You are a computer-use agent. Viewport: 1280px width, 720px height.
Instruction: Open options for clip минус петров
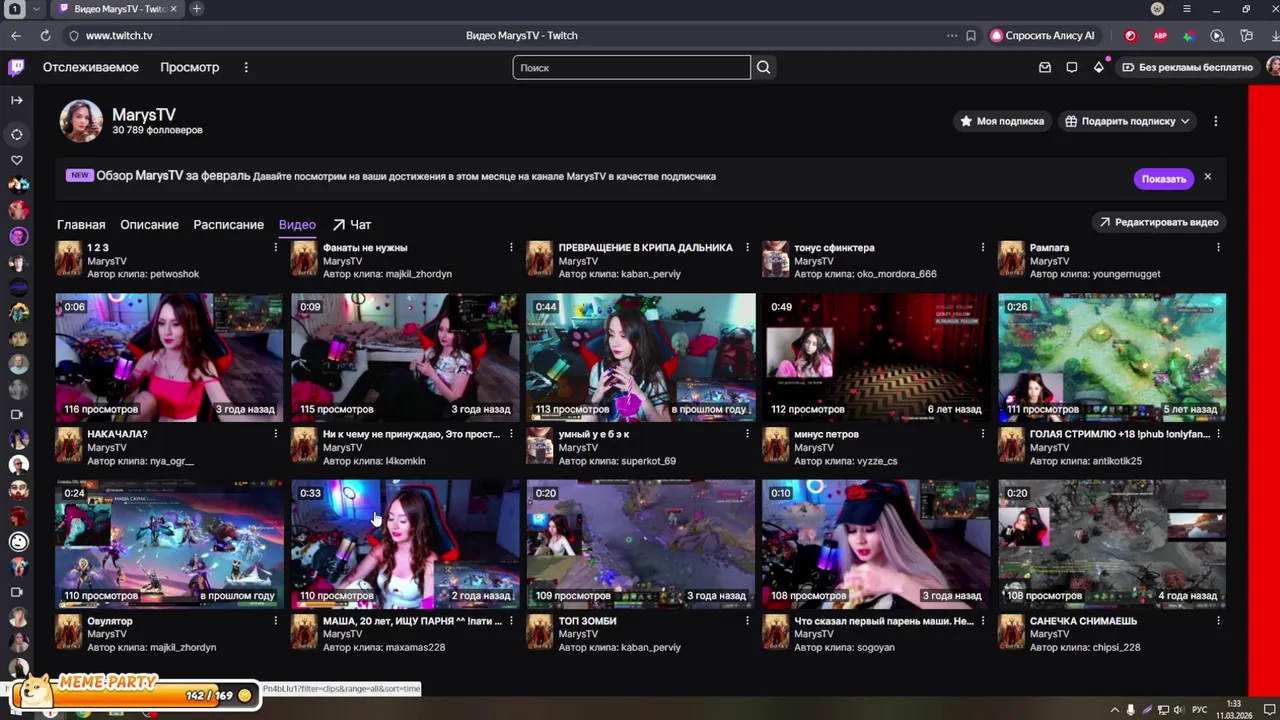tap(983, 434)
